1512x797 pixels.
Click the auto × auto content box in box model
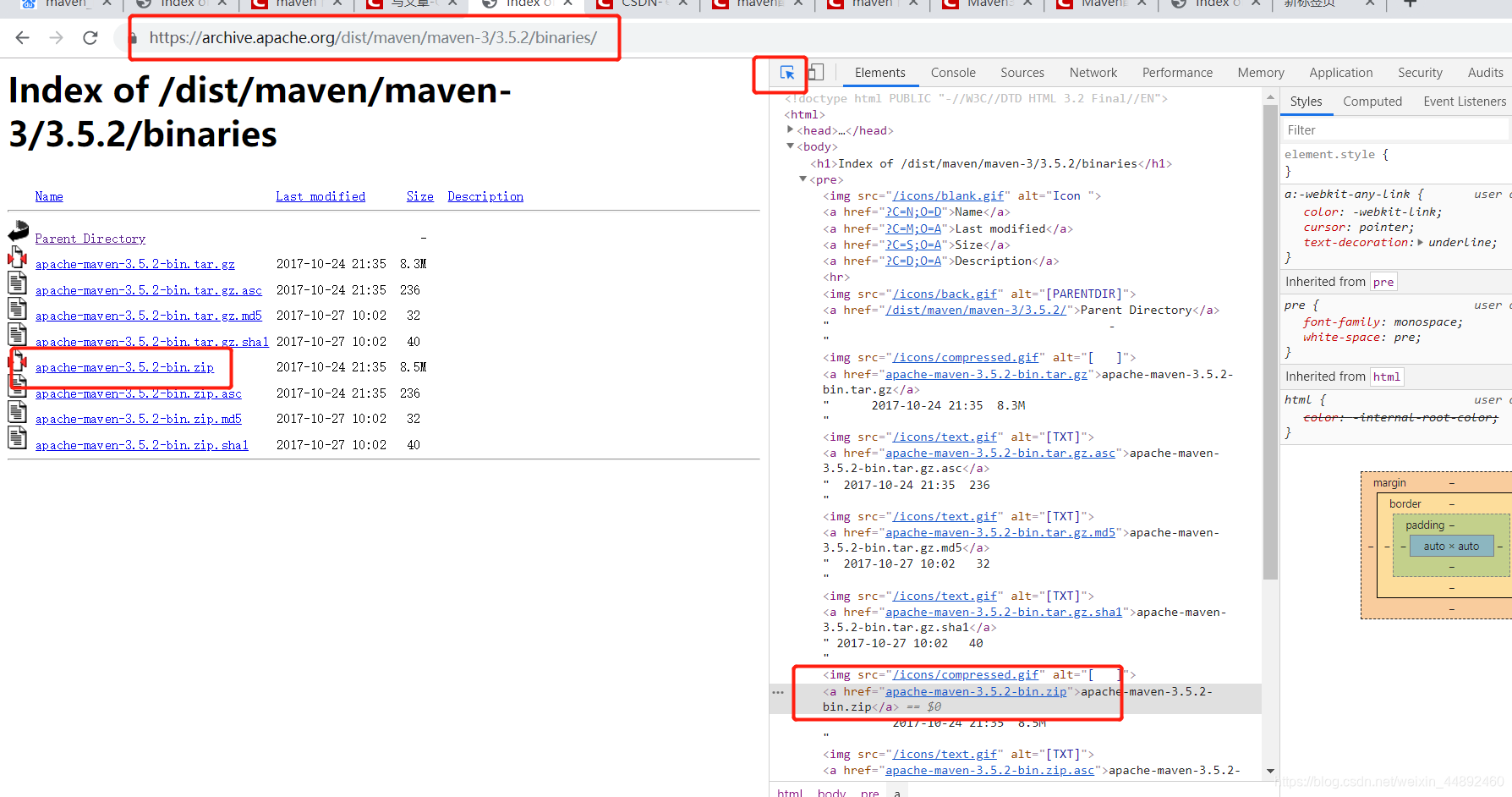point(1451,546)
